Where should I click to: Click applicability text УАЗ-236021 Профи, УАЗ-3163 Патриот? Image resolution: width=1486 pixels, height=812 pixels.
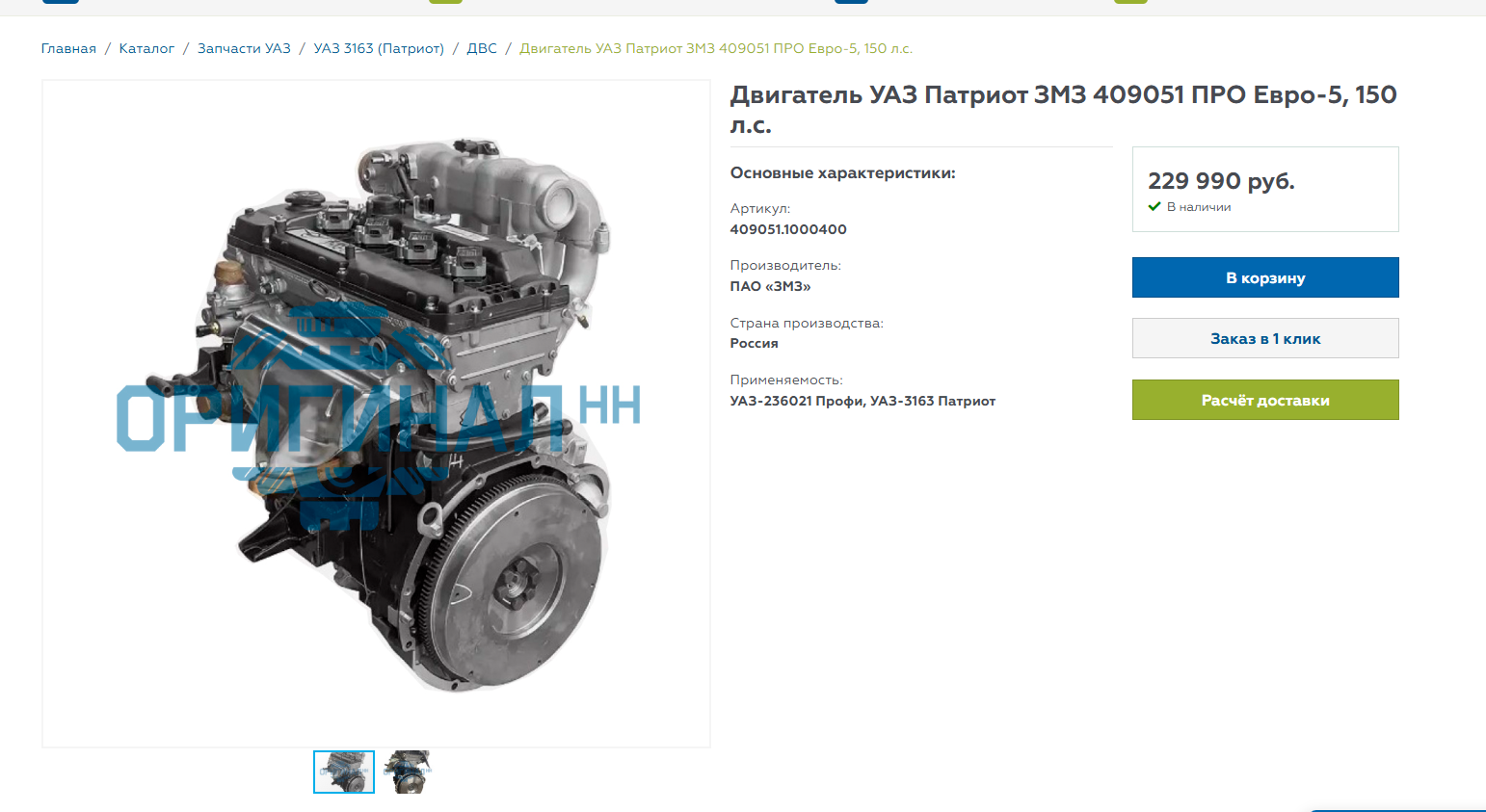tap(862, 401)
